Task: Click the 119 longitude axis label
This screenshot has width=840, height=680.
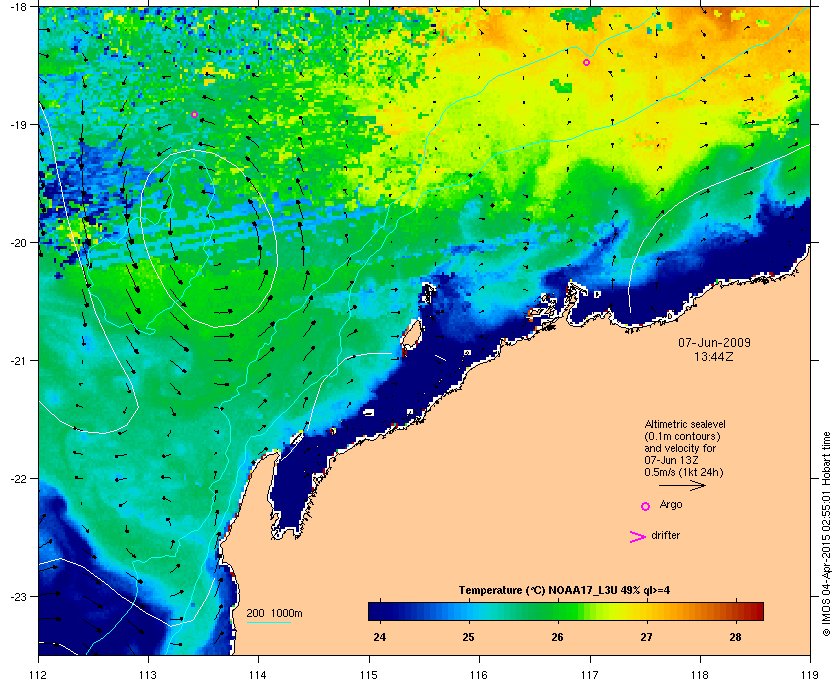Action: click(x=810, y=674)
